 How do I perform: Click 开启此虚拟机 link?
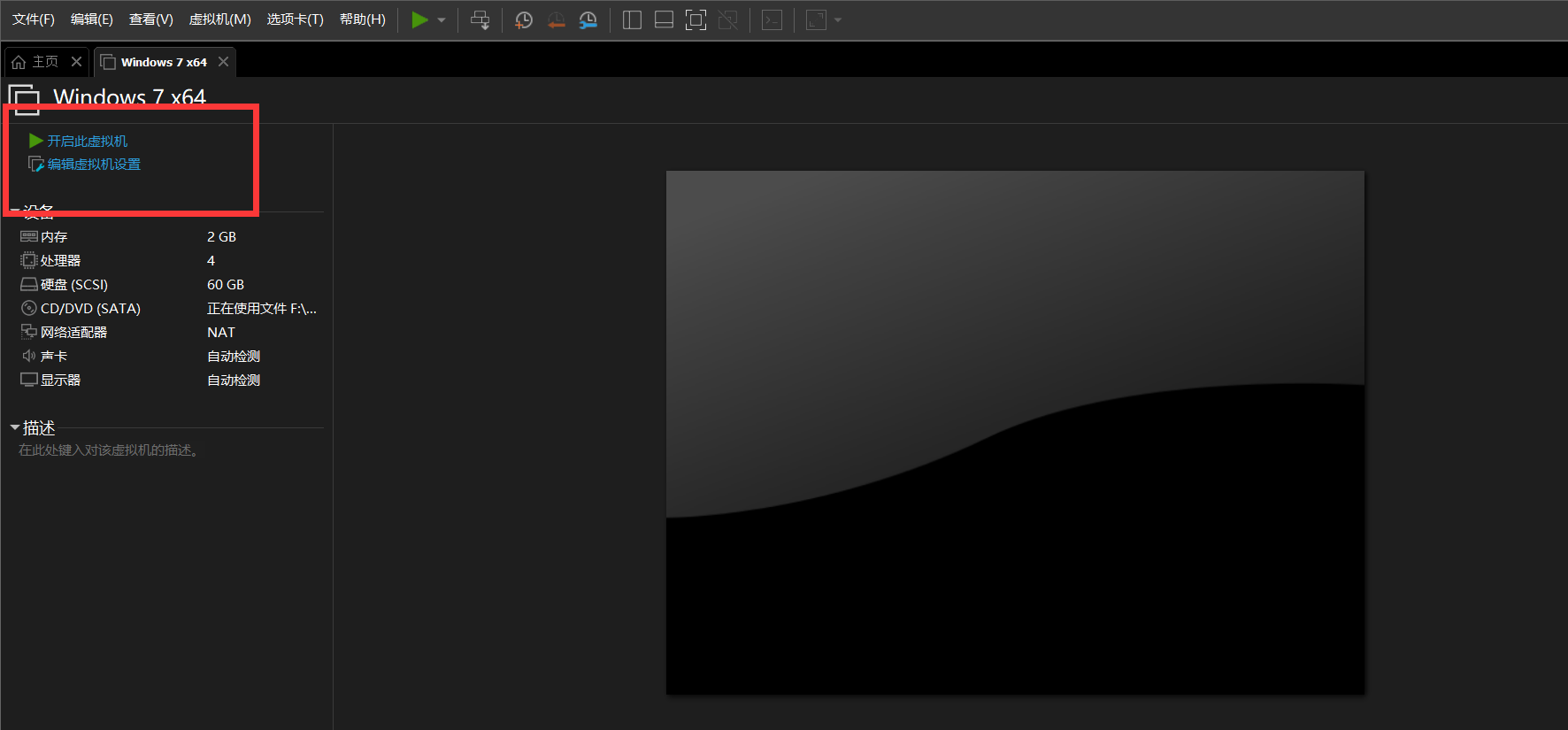coord(88,141)
